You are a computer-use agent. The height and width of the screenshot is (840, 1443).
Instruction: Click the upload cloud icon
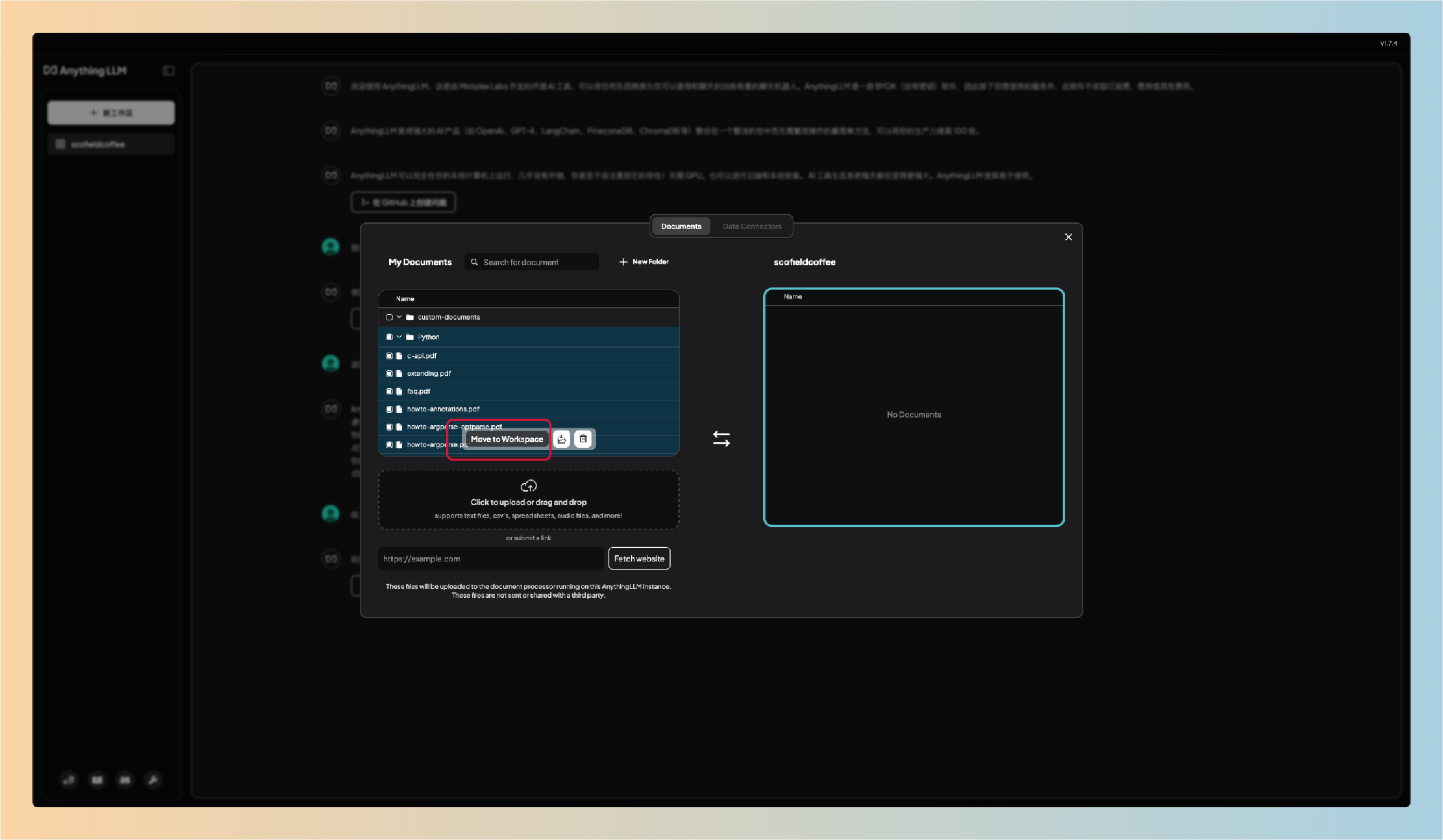click(x=528, y=485)
